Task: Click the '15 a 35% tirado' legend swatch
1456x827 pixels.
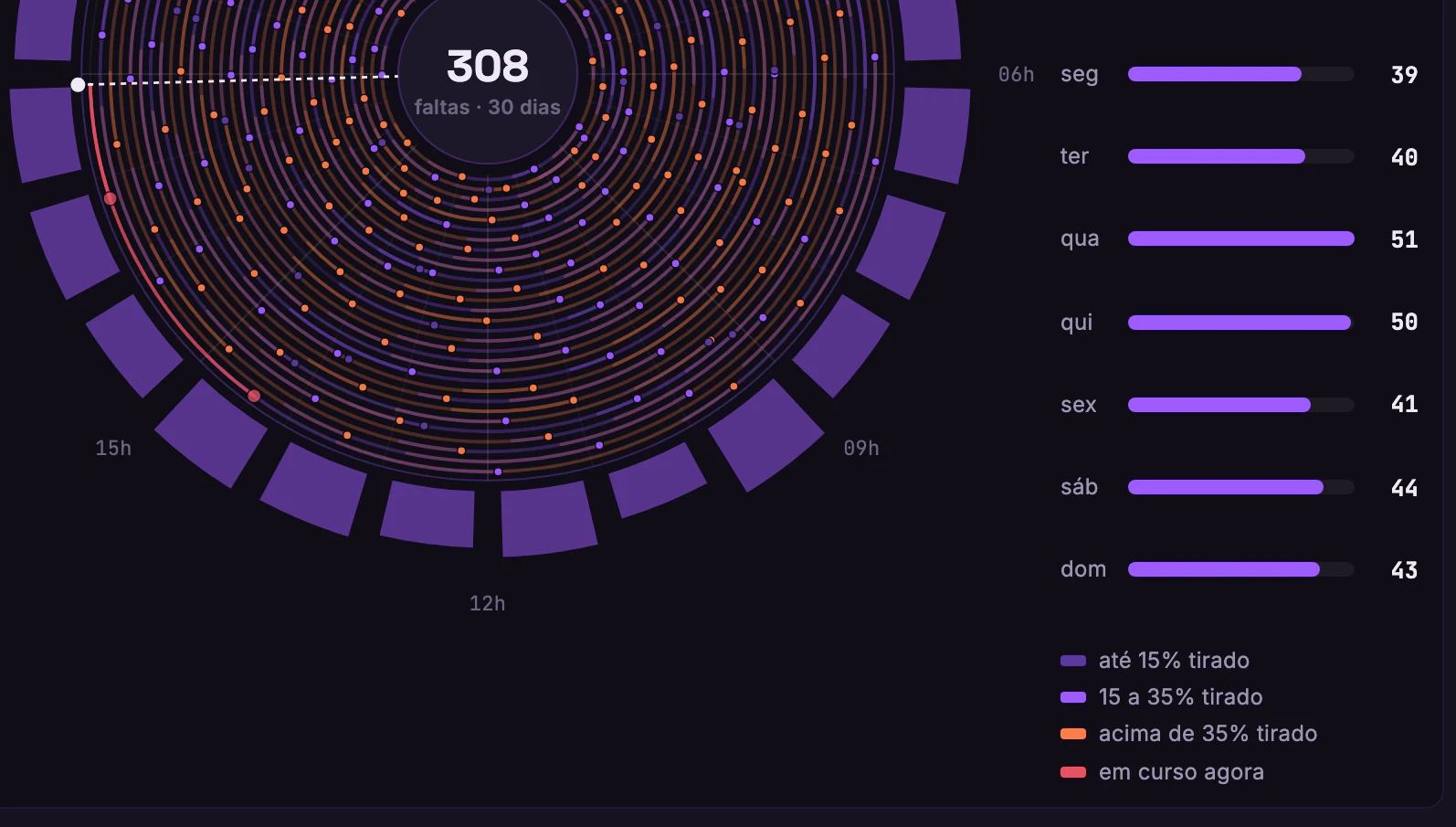Action: [x=1073, y=697]
